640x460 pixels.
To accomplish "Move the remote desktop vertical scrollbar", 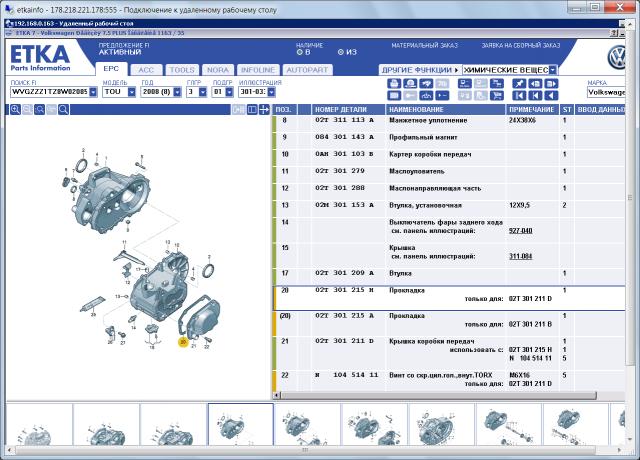I will [631, 198].
